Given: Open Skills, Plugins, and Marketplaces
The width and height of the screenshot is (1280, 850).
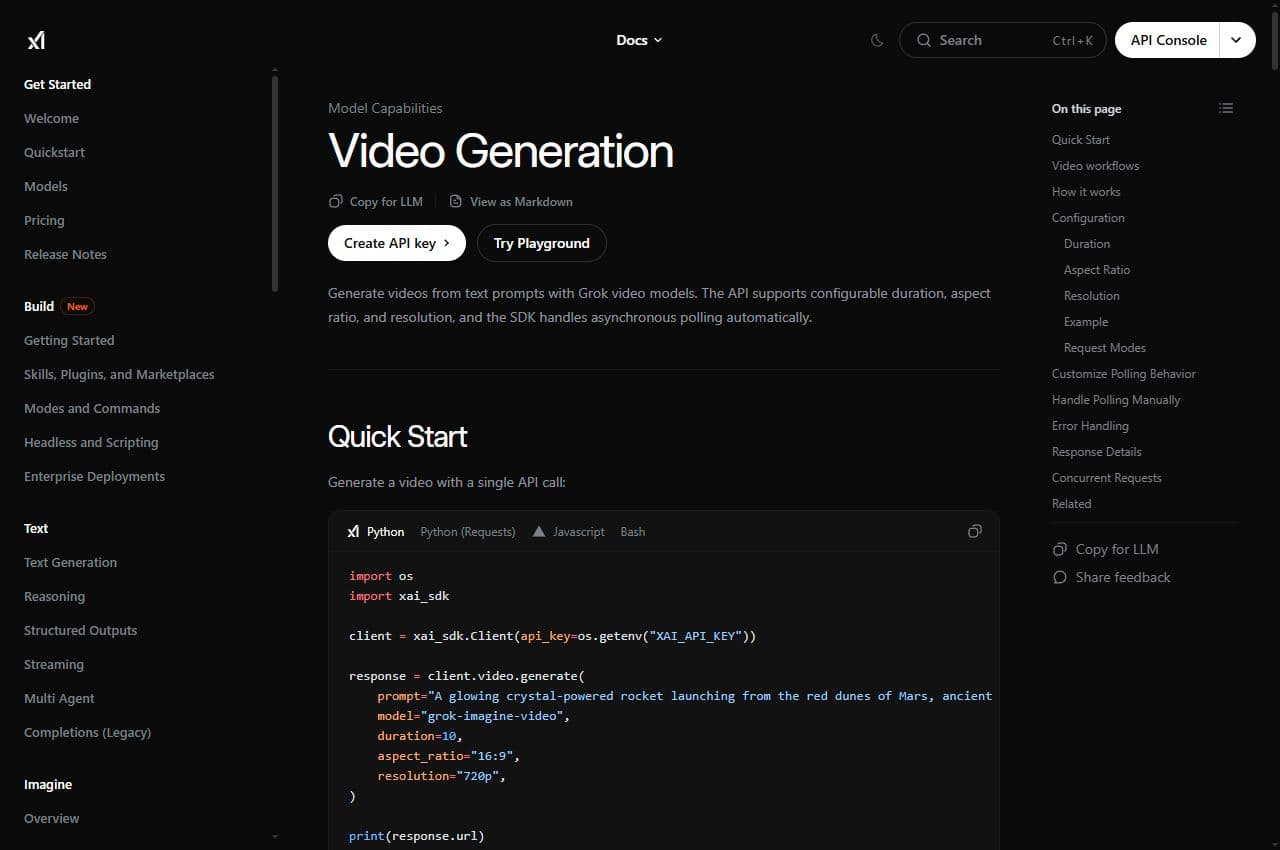Looking at the screenshot, I should pos(119,374).
